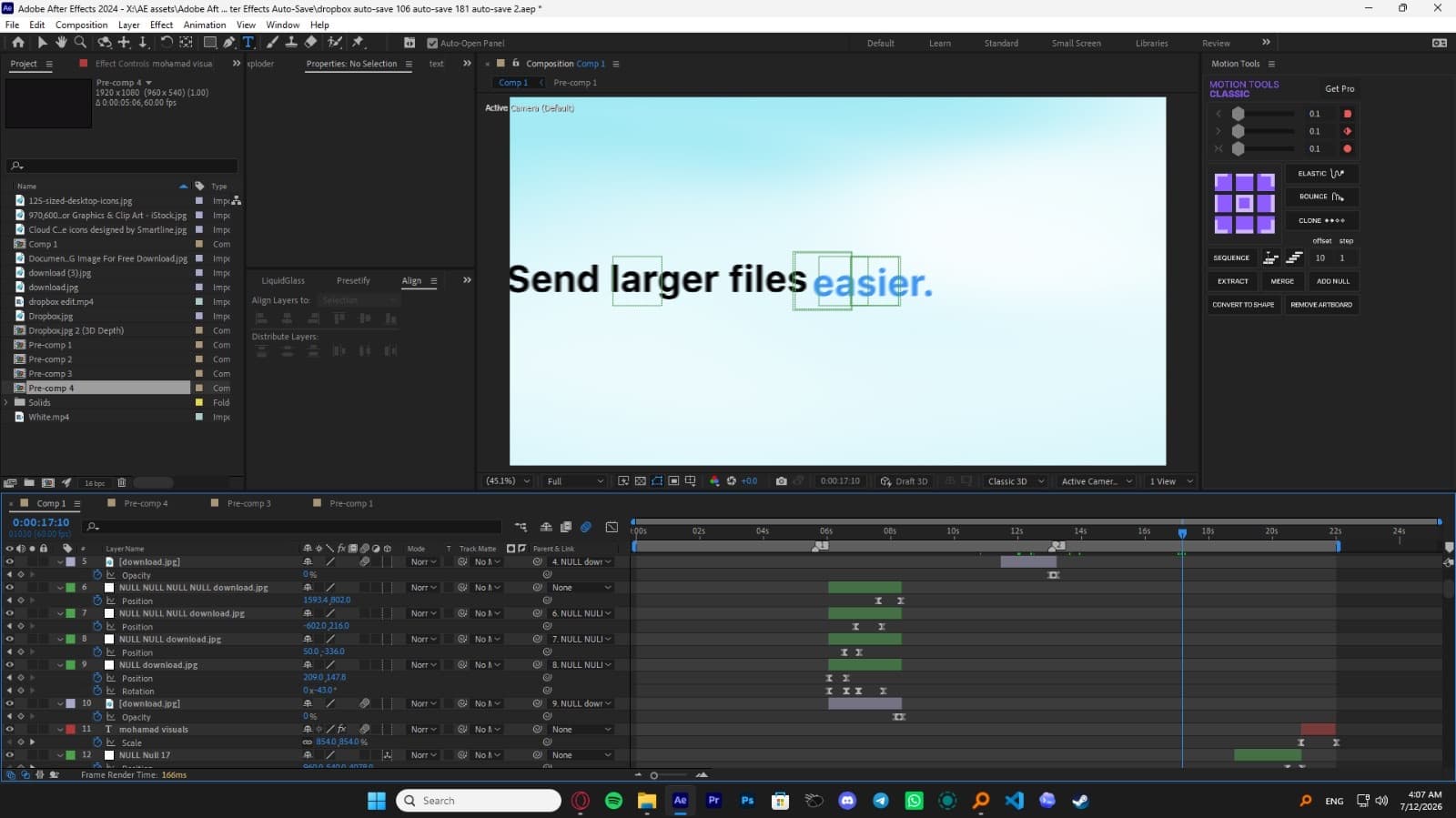This screenshot has height=818, width=1456.
Task: Expand the Solids folder in Project
Action: (x=6, y=402)
